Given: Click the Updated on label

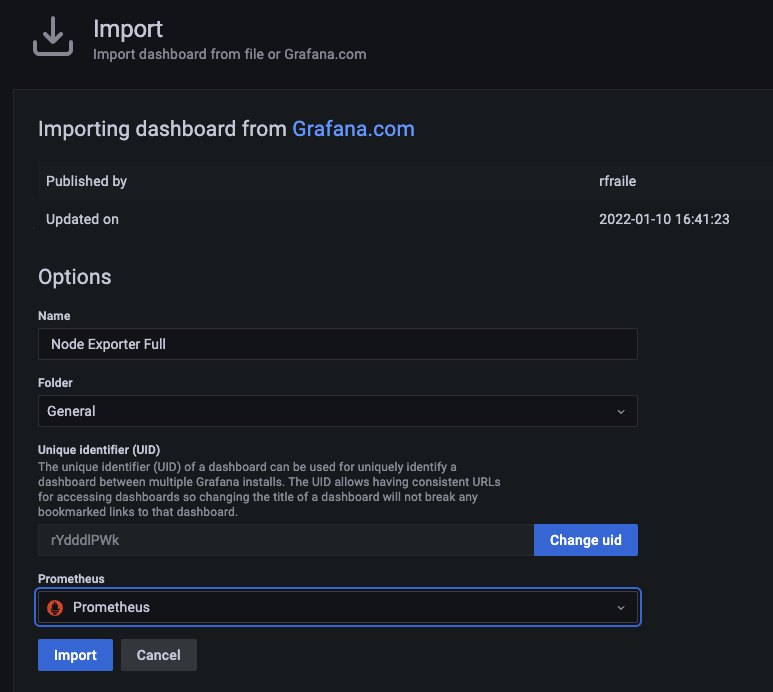Looking at the screenshot, I should pyautogui.click(x=82, y=219).
